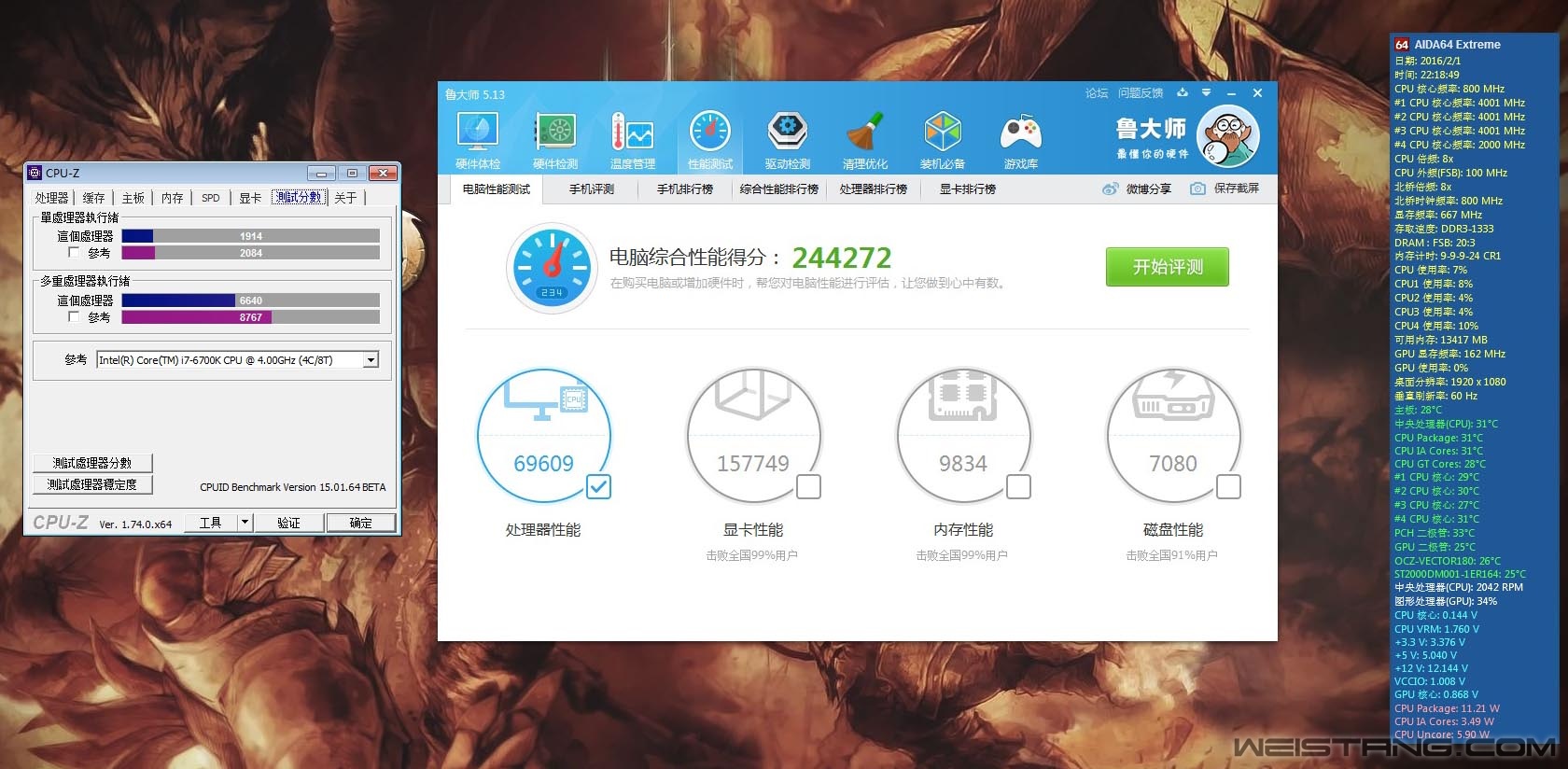The height and width of the screenshot is (769, 1568).
Task: Open 游戏库 gamepad icon
Action: (1020, 133)
